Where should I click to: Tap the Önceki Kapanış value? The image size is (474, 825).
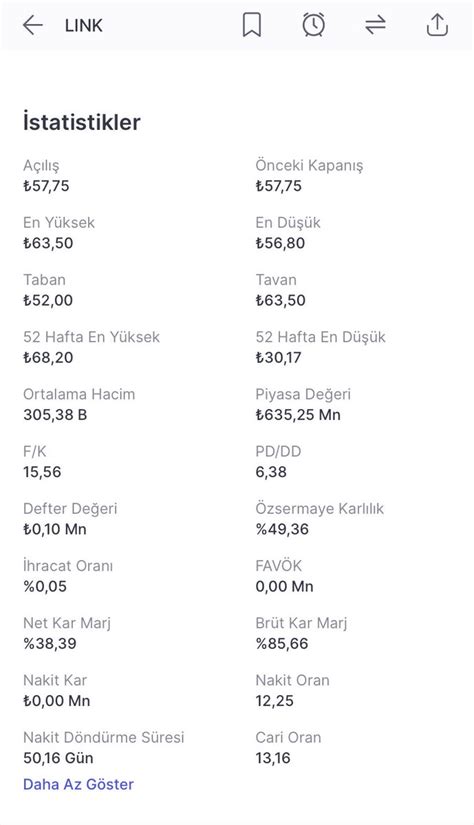[x=279, y=186]
